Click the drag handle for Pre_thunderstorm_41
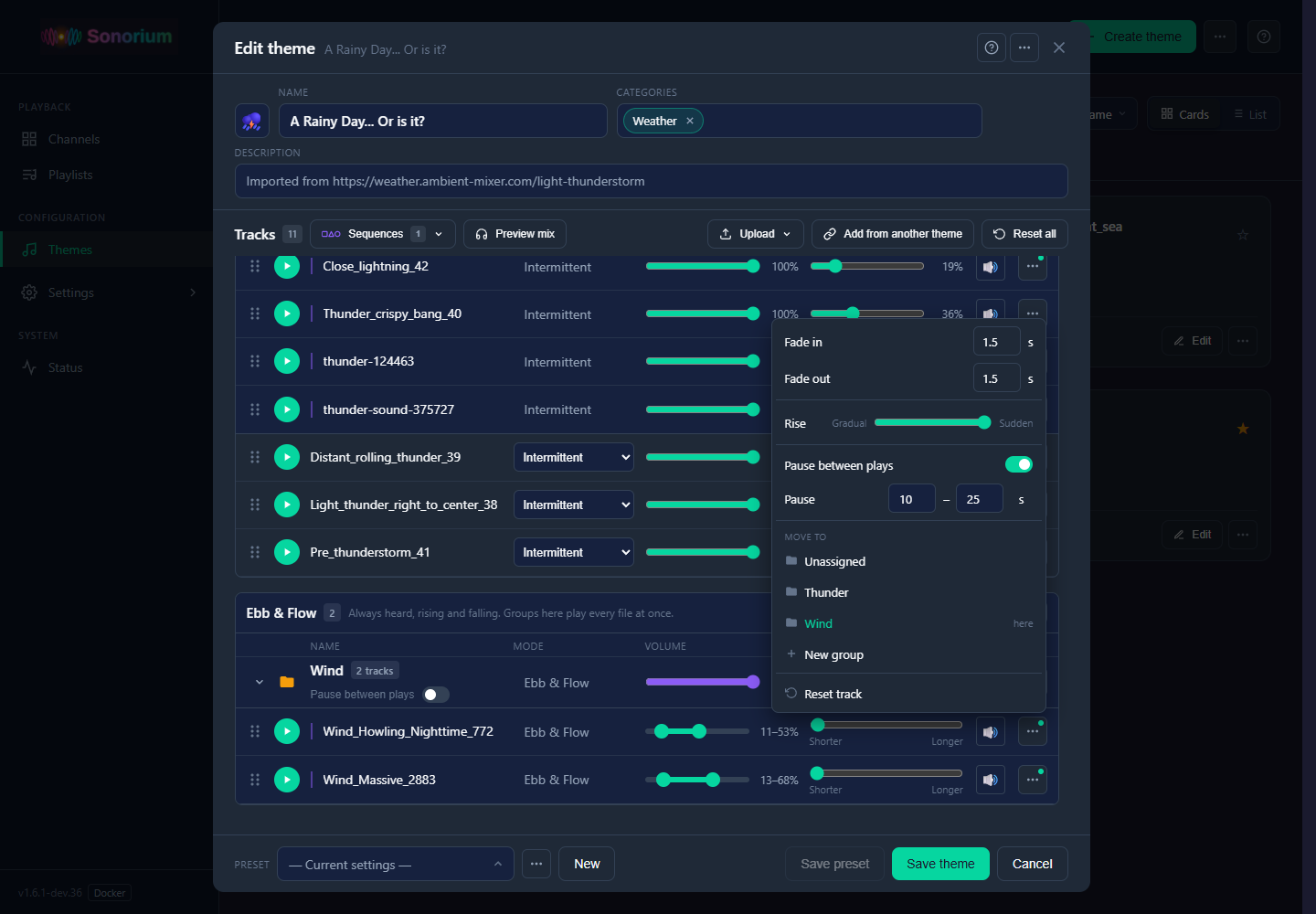 [x=255, y=552]
